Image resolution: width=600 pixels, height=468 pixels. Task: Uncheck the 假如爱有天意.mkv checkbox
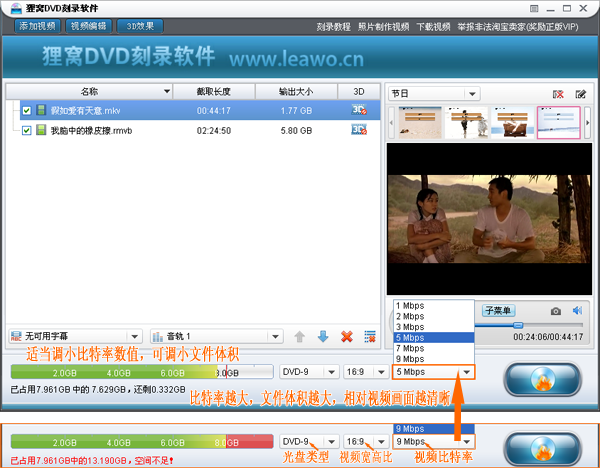(x=26, y=111)
